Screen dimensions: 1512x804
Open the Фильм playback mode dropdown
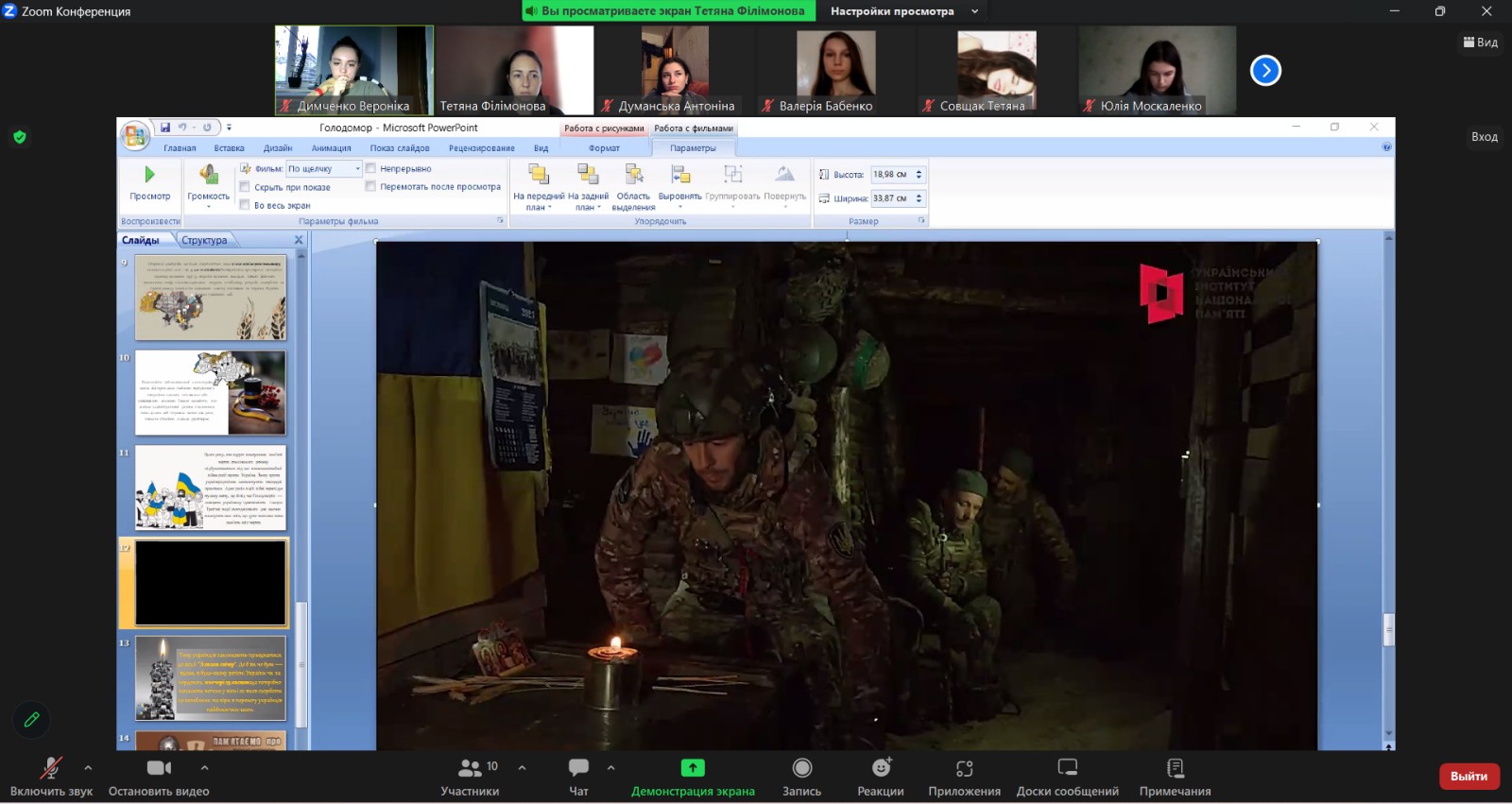click(357, 169)
